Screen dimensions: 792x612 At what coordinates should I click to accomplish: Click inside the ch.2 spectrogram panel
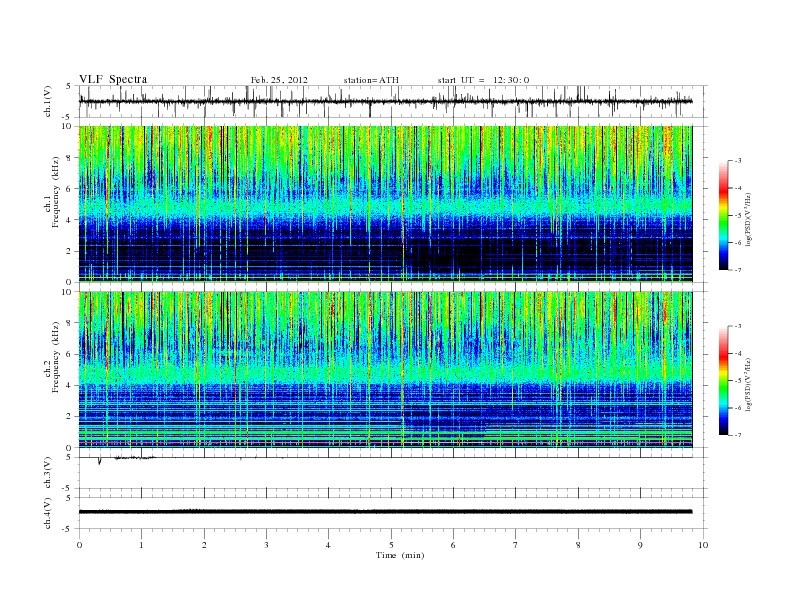pyautogui.click(x=385, y=369)
